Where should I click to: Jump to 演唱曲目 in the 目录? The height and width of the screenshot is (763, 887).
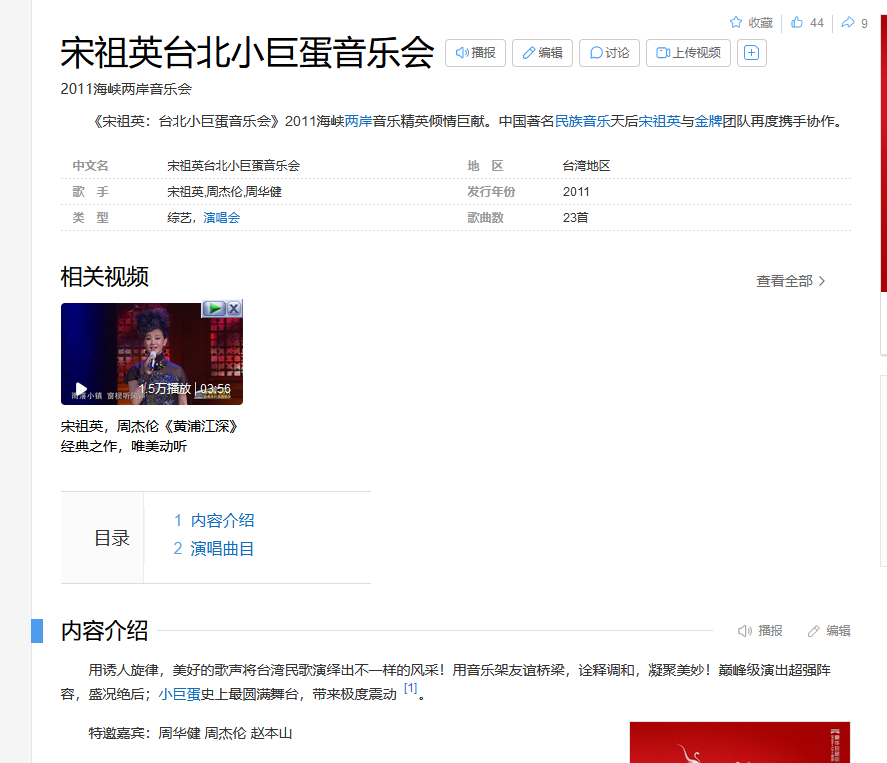[x=222, y=548]
